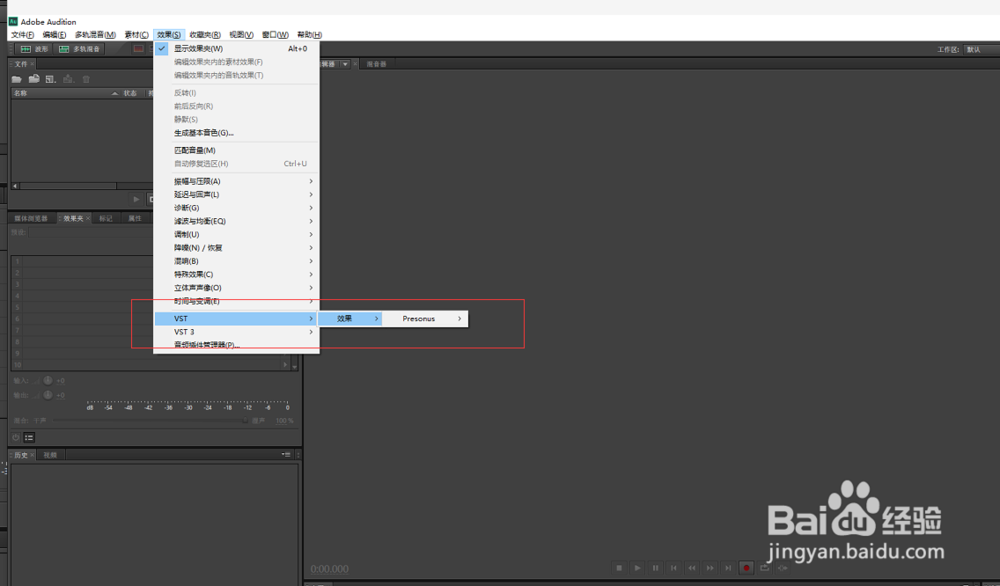Click the Input gain knob in effects rack
This screenshot has height=586, width=1000.
point(48,381)
